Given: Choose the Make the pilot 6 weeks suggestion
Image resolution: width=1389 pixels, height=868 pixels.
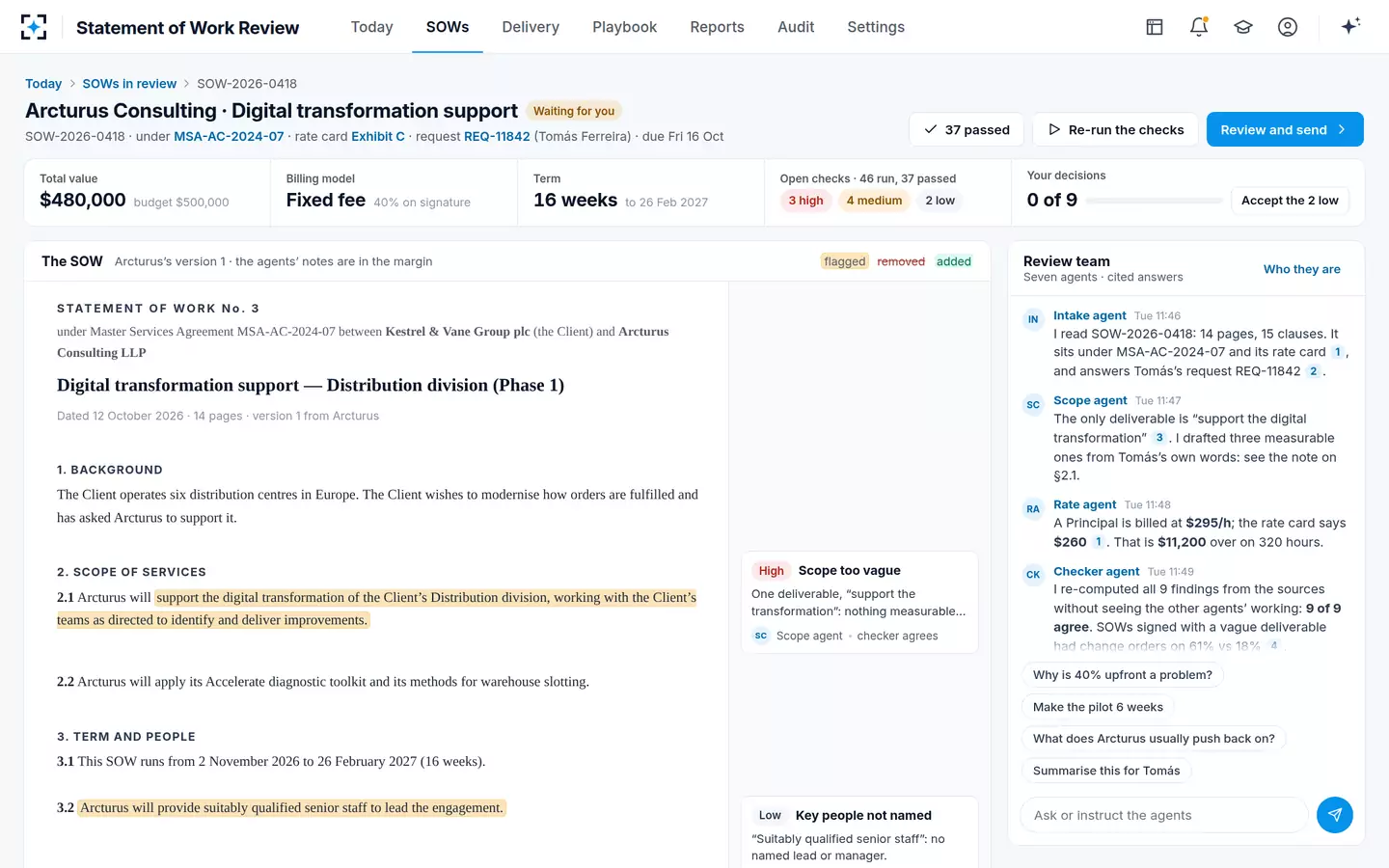Looking at the screenshot, I should pyautogui.click(x=1098, y=707).
